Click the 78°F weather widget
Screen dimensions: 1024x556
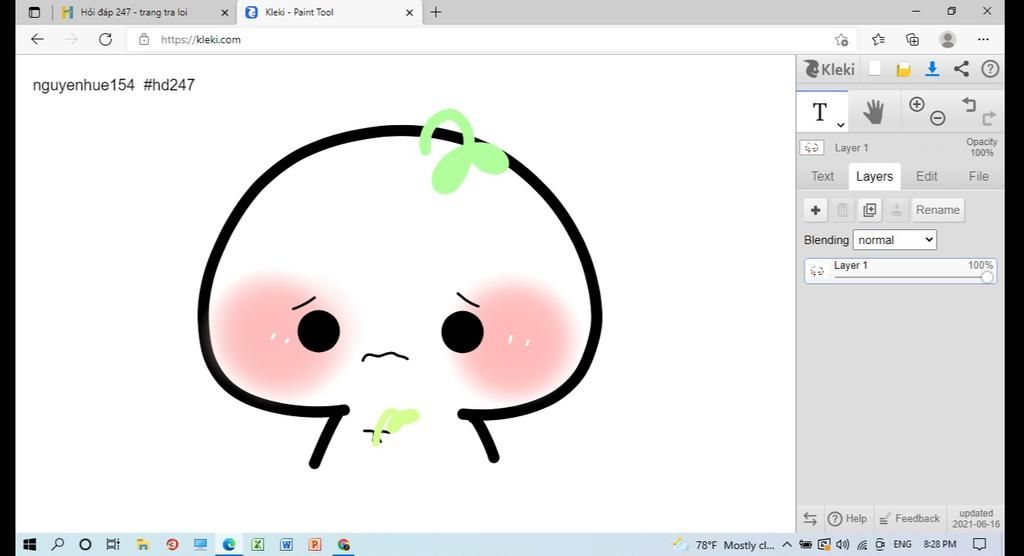[x=724, y=544]
